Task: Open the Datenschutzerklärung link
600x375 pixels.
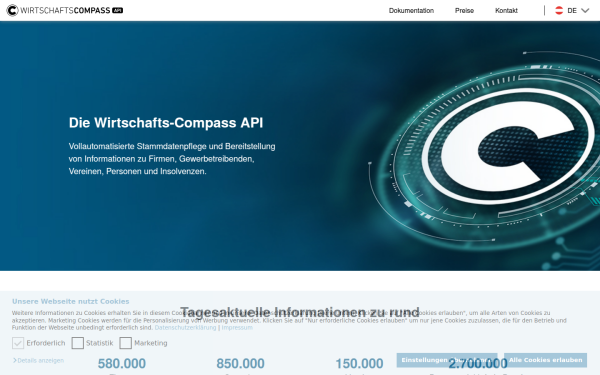Action: (185, 328)
